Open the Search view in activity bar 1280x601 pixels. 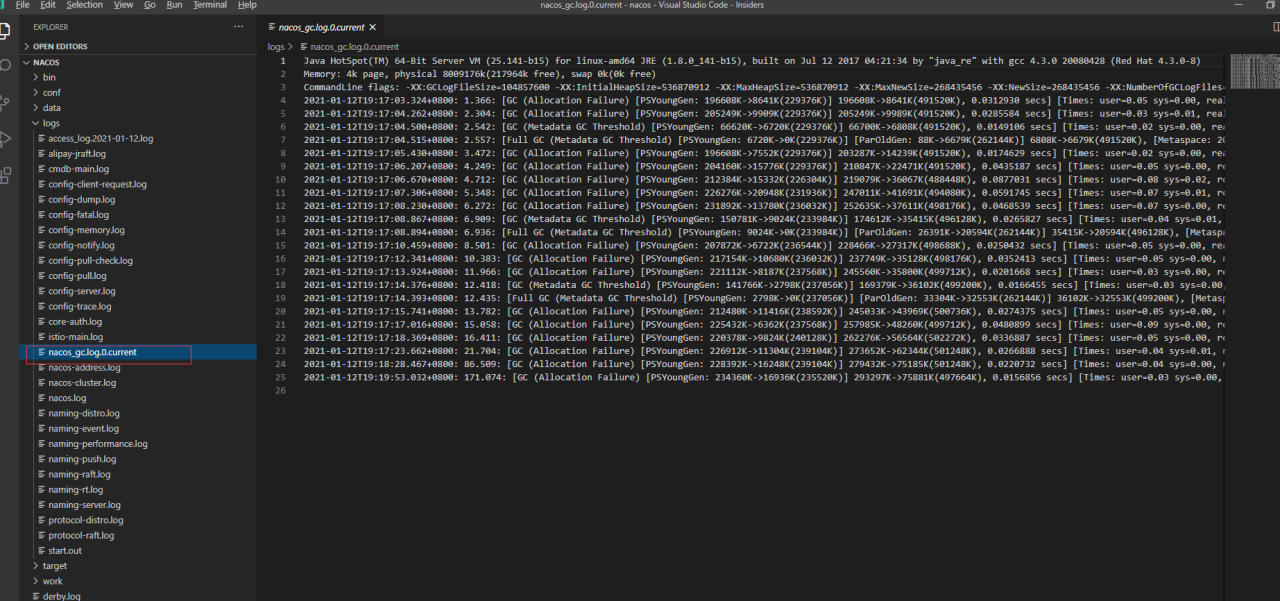click(x=4, y=66)
